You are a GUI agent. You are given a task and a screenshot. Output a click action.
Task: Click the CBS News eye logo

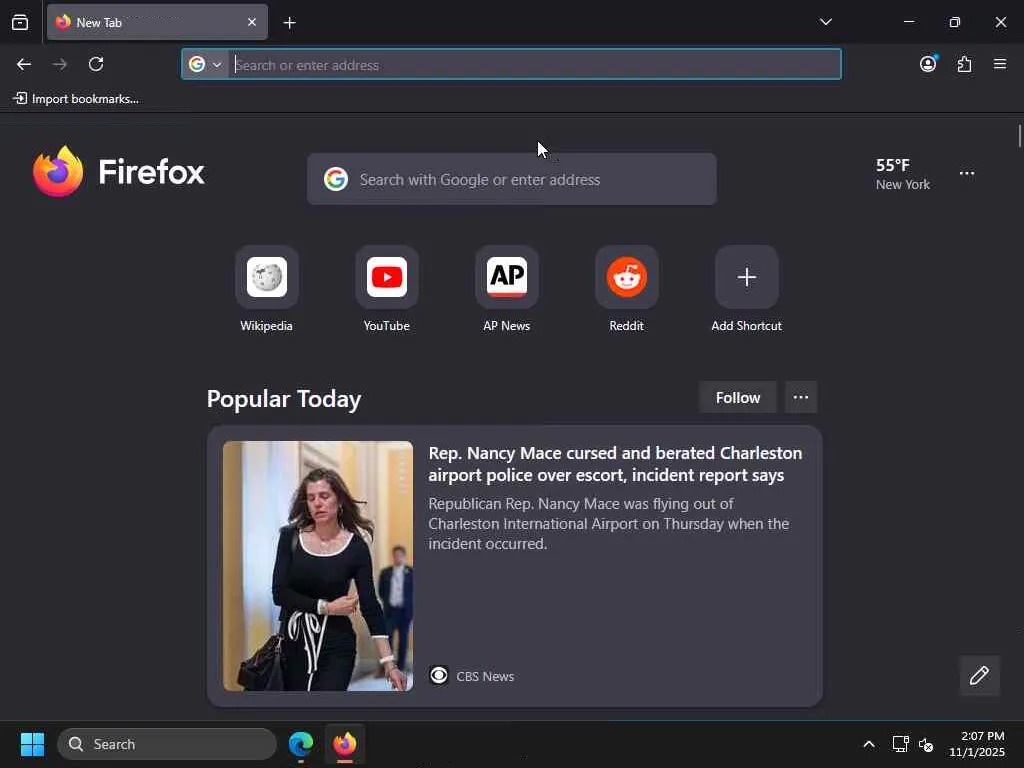click(x=439, y=675)
